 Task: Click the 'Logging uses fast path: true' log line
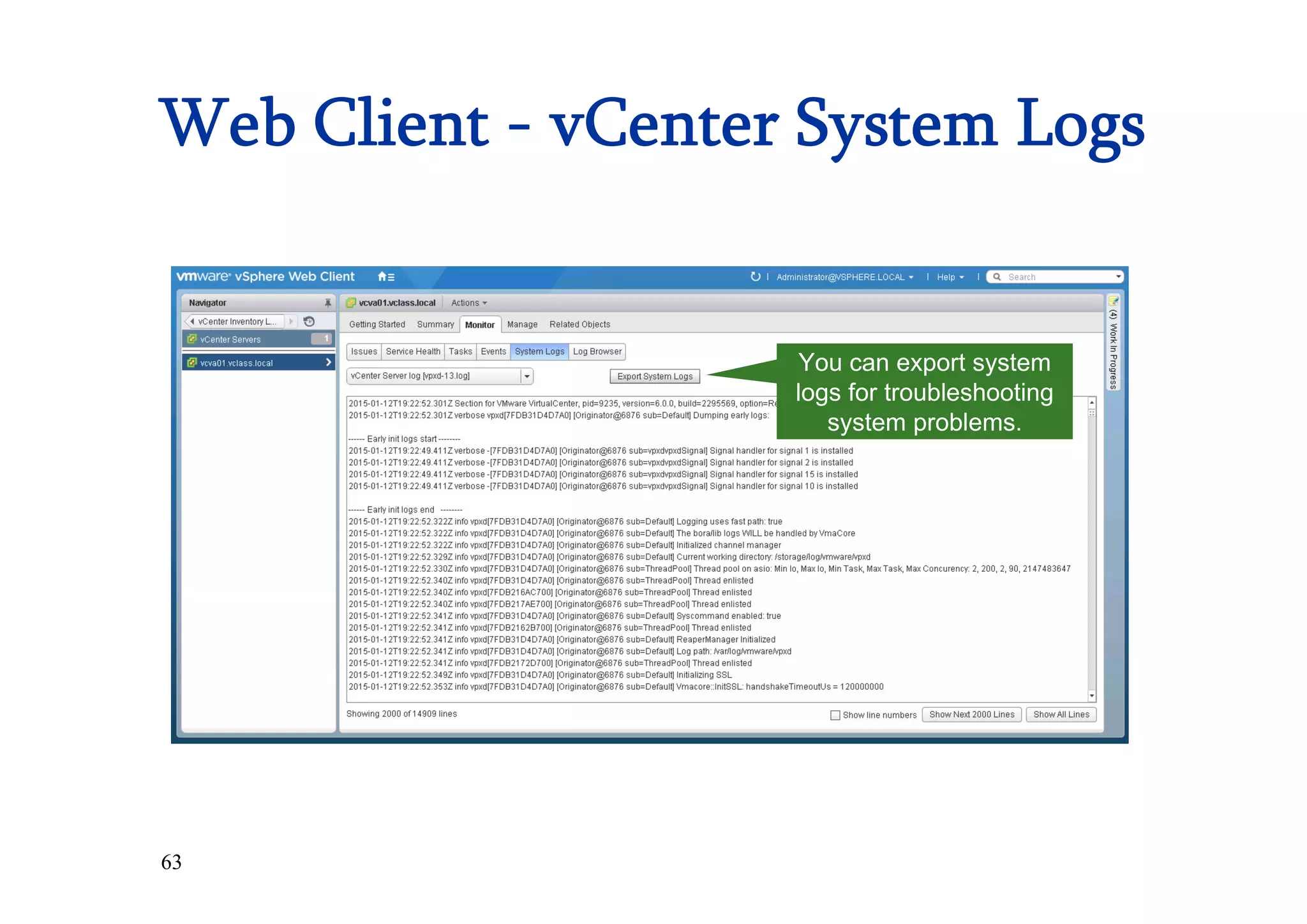tap(565, 522)
